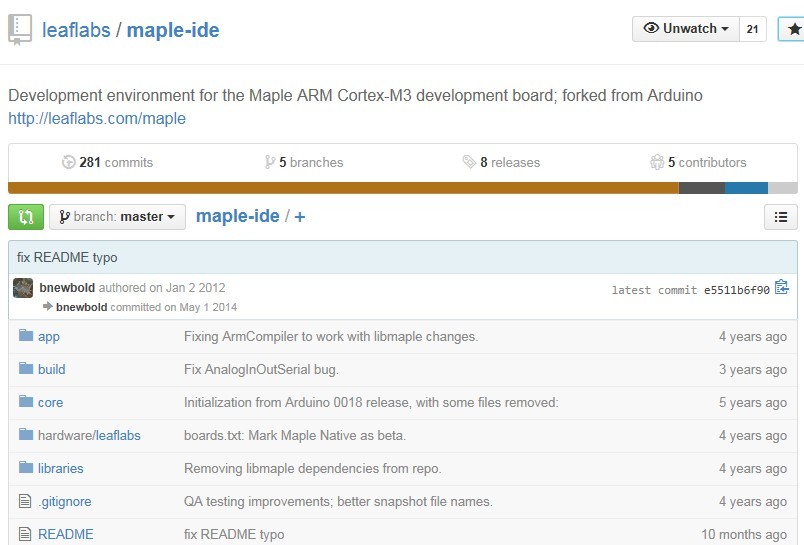This screenshot has height=545, width=804.
Task: Create a new file with the plus link
Action: (300, 217)
